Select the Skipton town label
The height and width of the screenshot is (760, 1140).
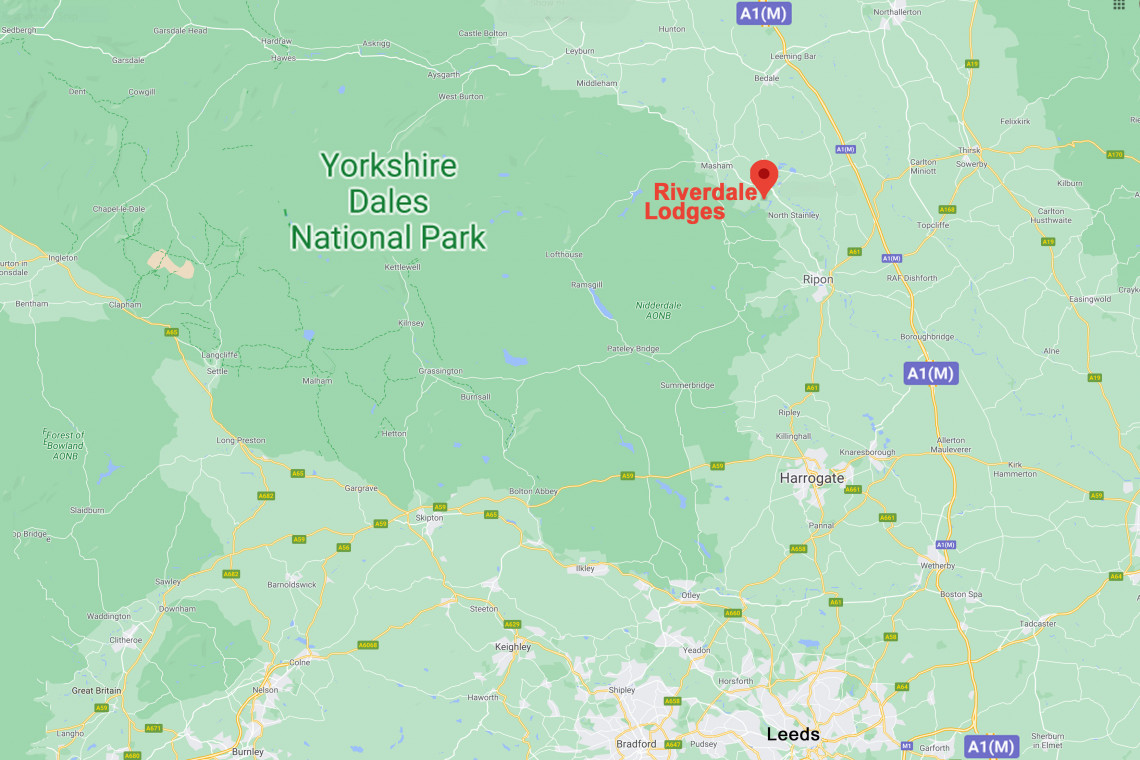[x=429, y=518]
